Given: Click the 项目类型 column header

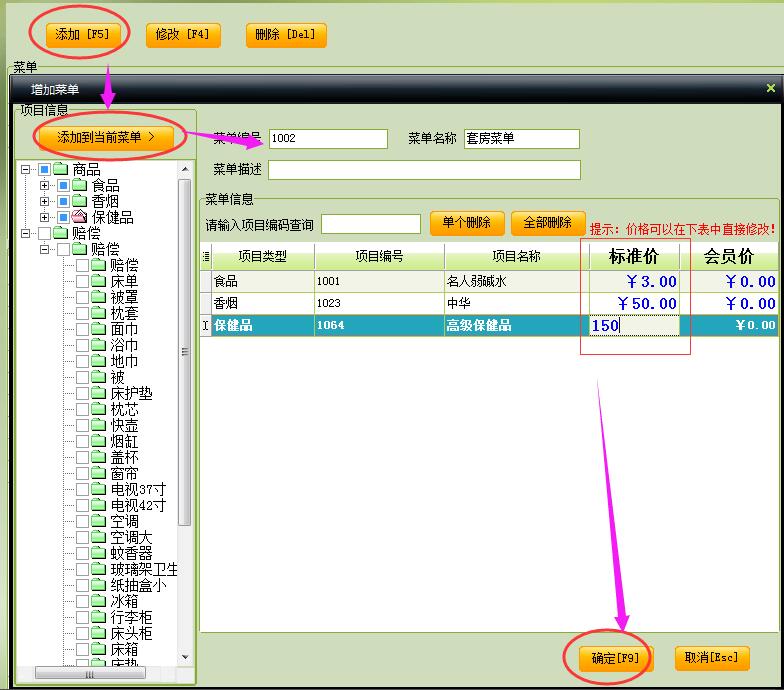Looking at the screenshot, I should (x=263, y=256).
